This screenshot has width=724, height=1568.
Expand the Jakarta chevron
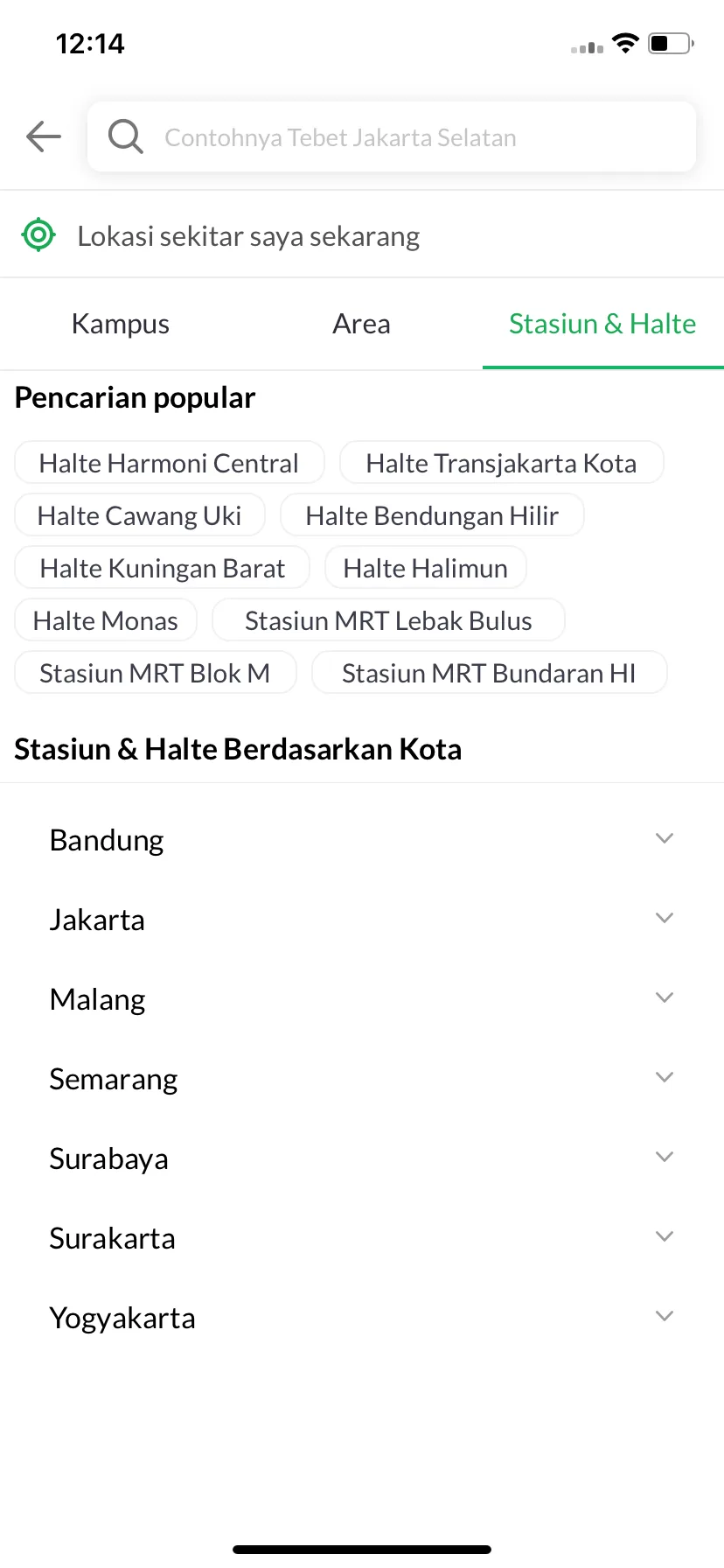coord(665,918)
